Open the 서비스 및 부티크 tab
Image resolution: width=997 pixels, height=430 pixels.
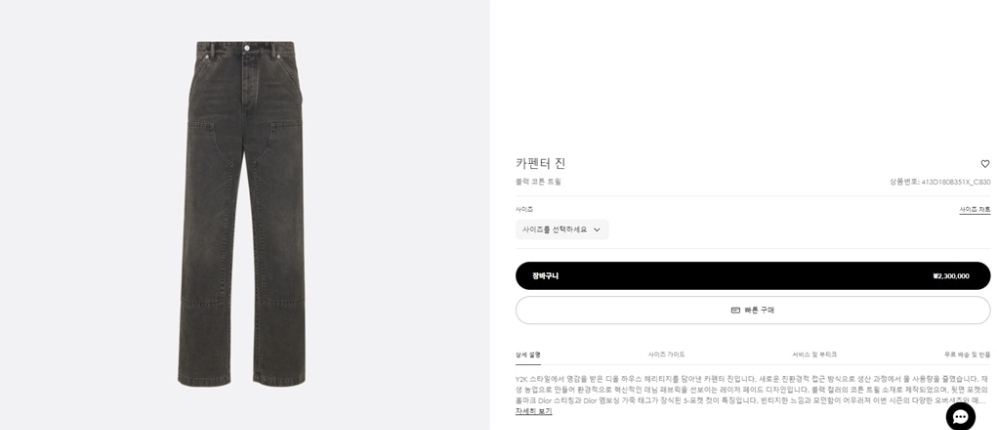tap(815, 355)
